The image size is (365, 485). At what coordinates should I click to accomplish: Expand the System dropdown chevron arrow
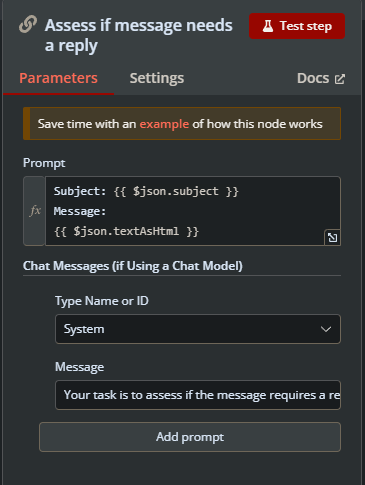pos(326,329)
